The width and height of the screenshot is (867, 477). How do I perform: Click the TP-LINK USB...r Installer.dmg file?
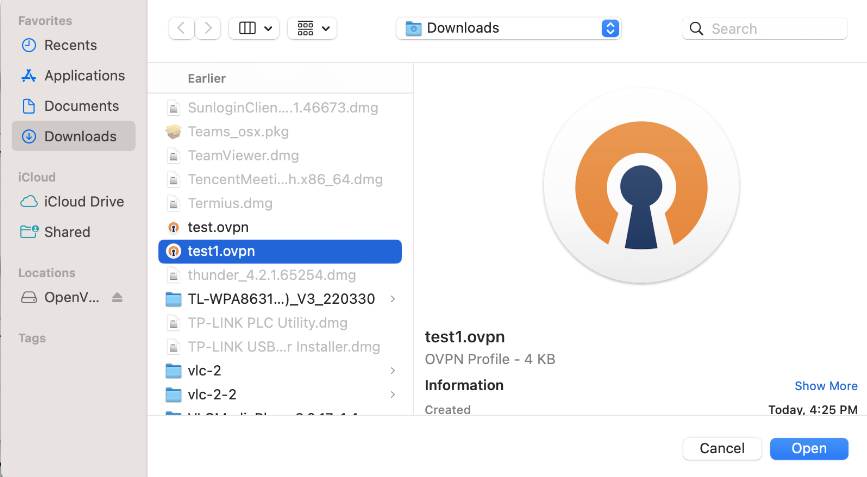[280, 347]
